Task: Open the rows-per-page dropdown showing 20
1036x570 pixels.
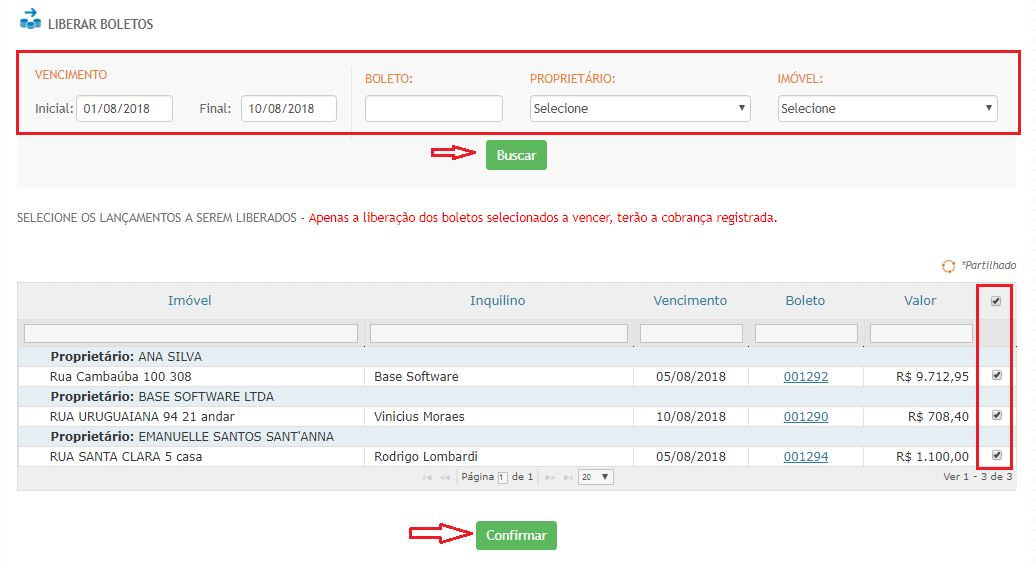Action: (x=596, y=478)
